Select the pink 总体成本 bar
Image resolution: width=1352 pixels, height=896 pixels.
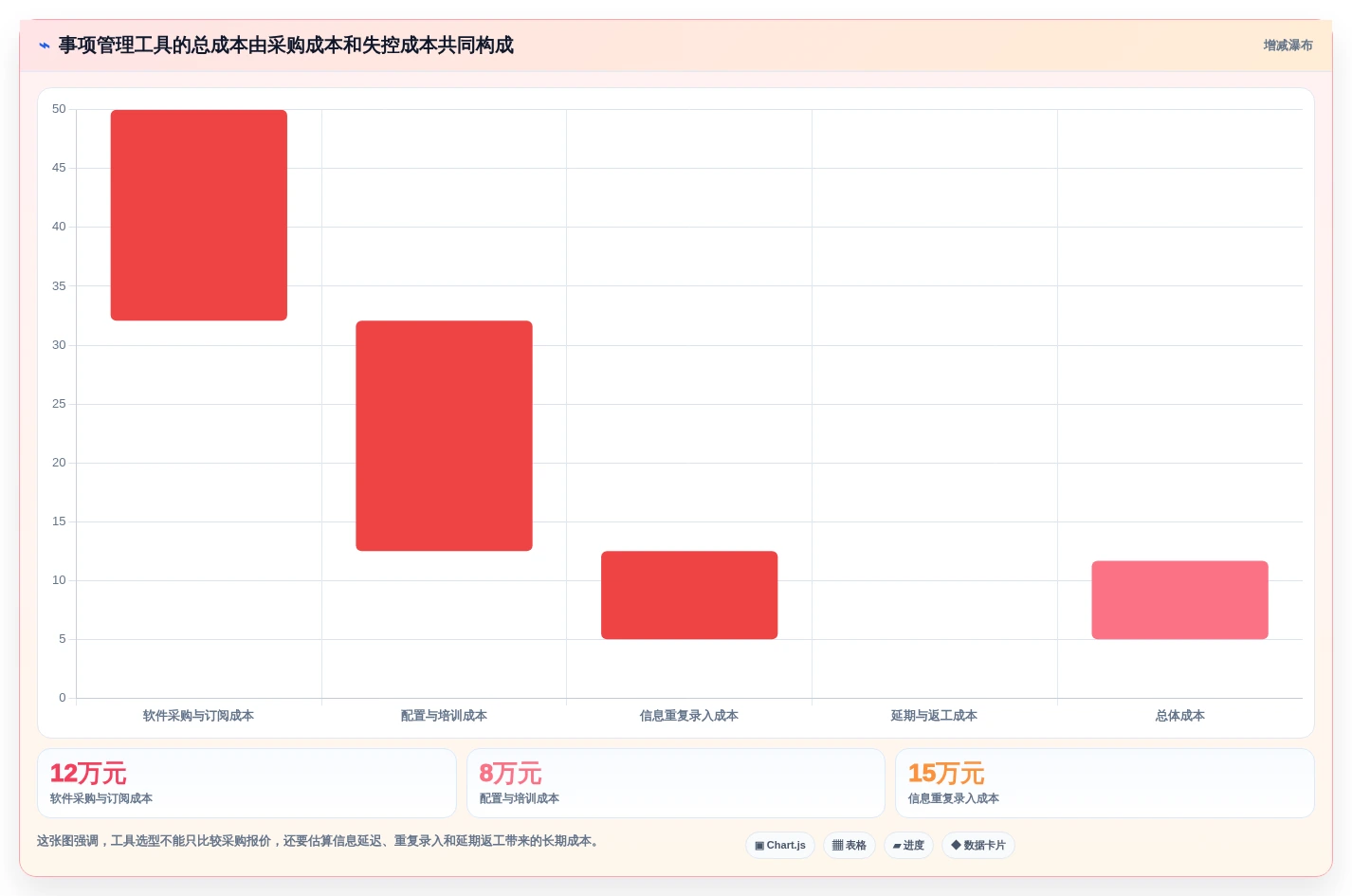point(1179,599)
